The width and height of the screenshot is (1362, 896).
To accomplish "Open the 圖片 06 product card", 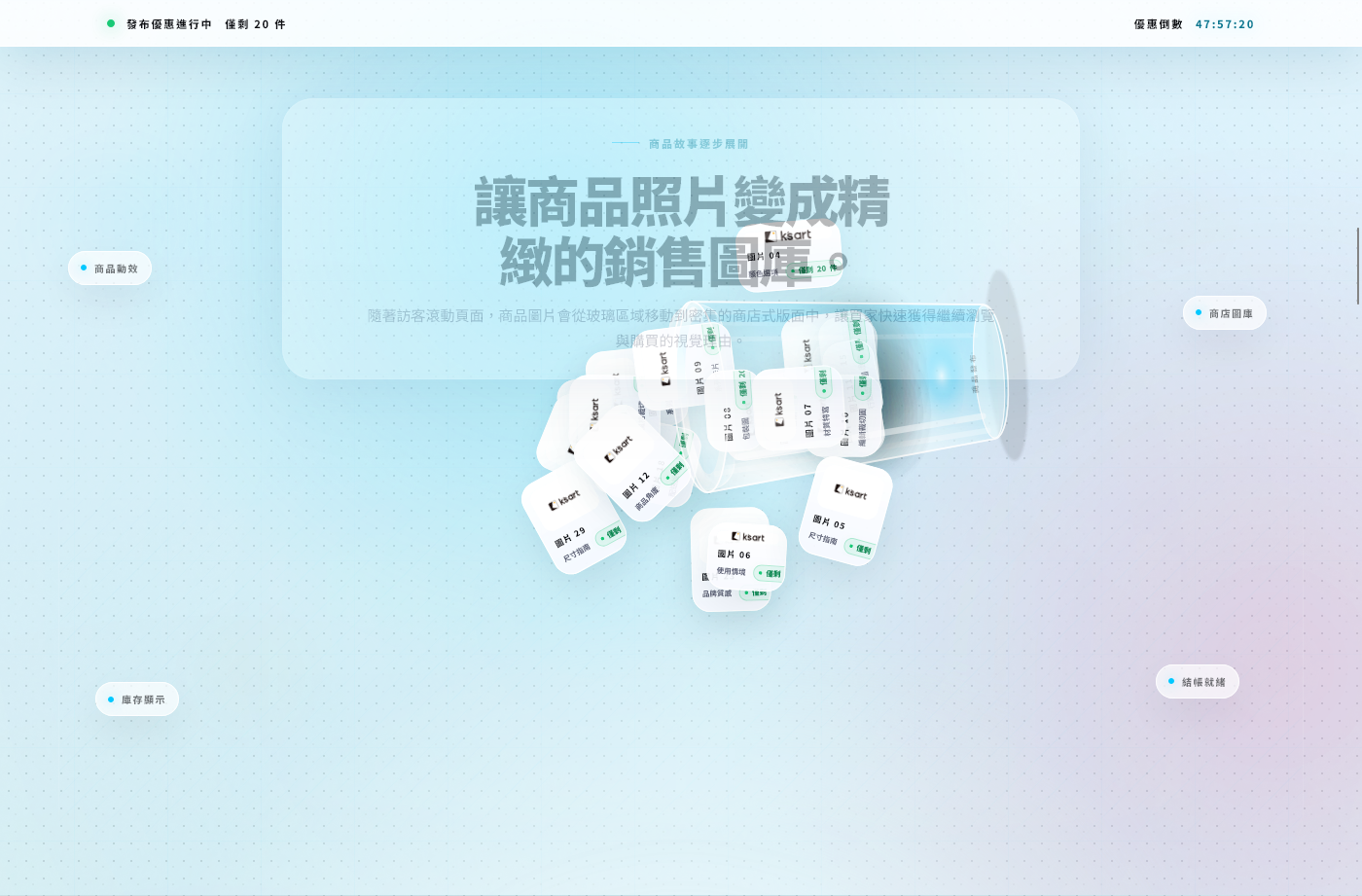I will coord(747,557).
